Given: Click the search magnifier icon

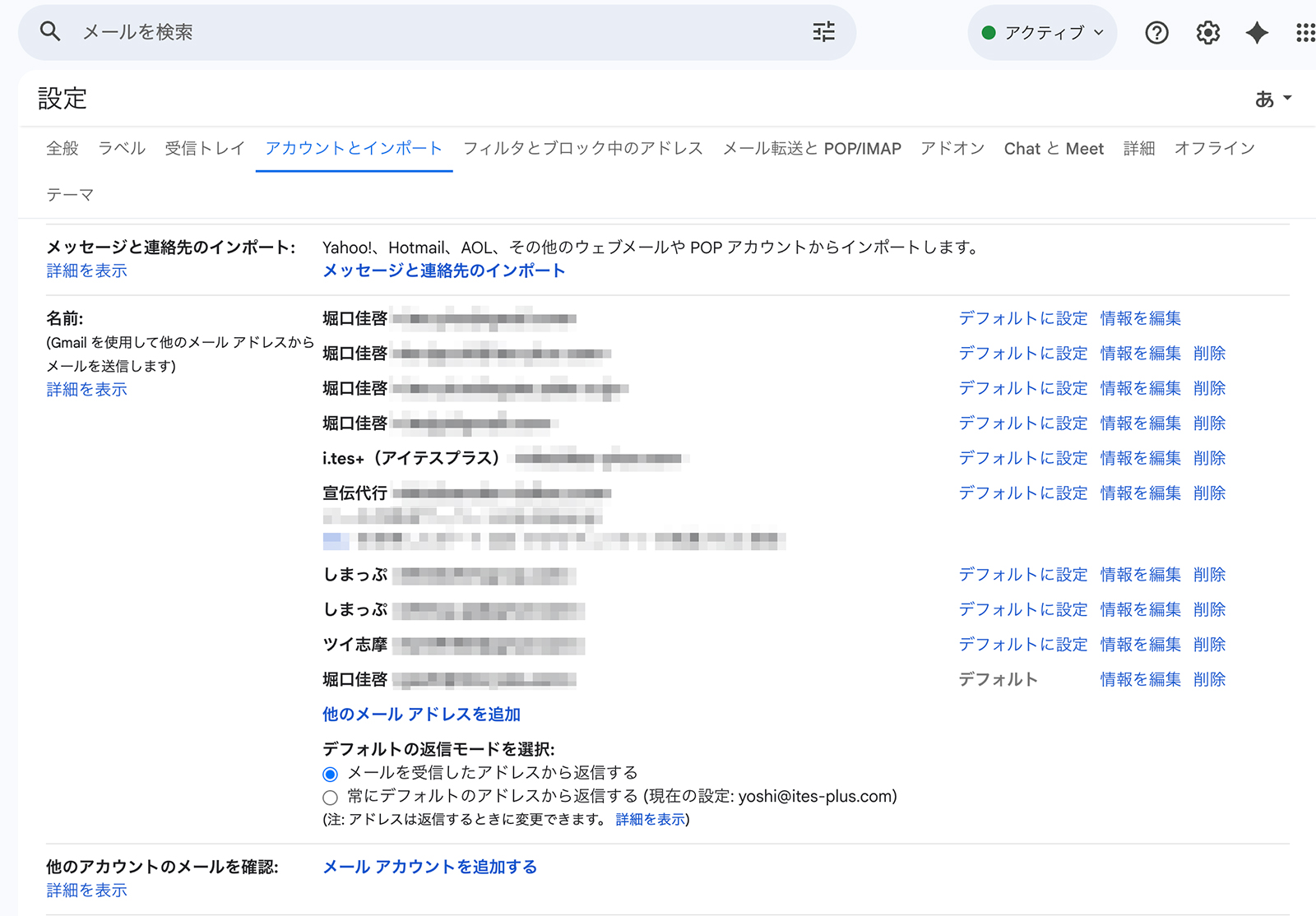Looking at the screenshot, I should click(x=50, y=32).
